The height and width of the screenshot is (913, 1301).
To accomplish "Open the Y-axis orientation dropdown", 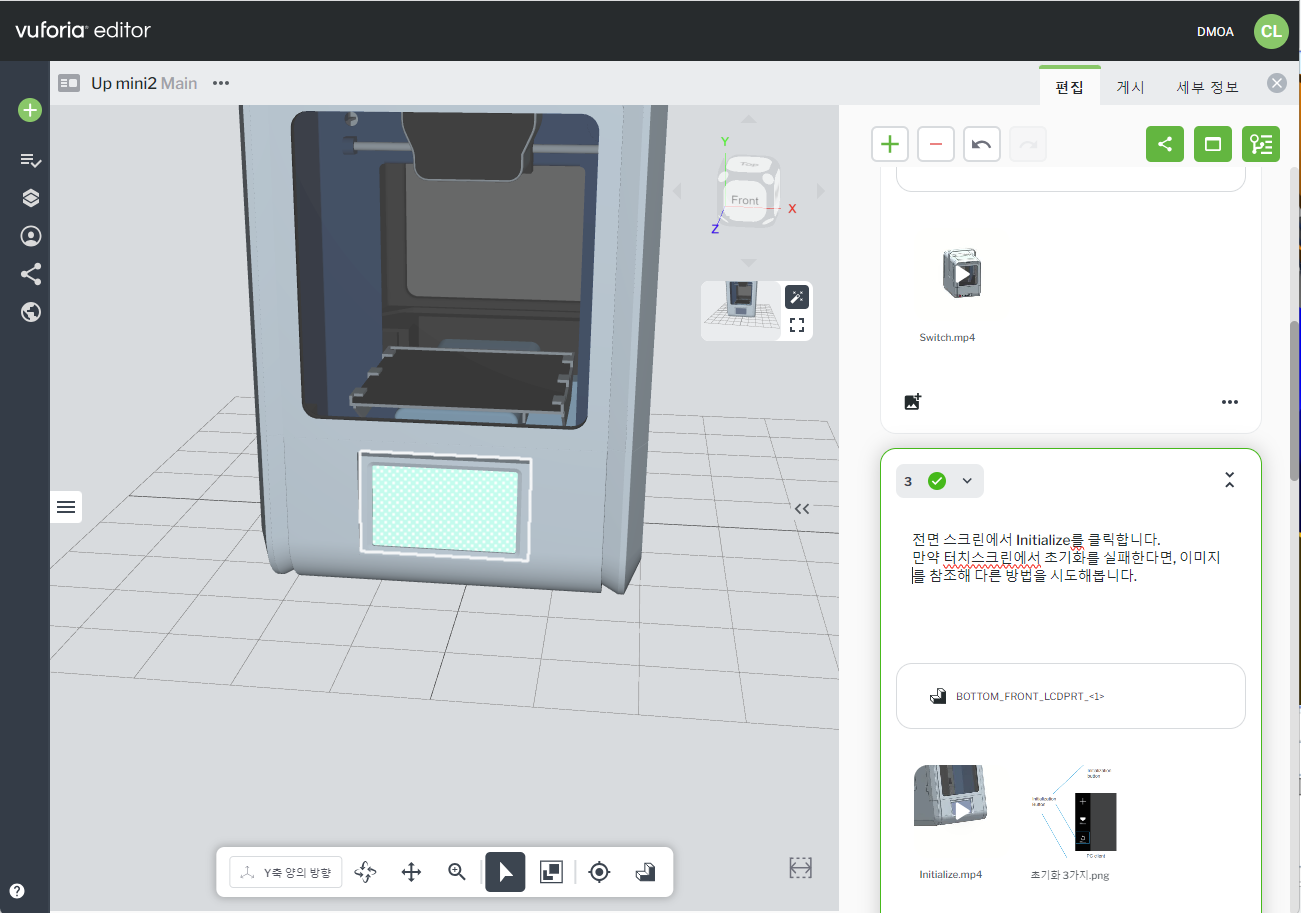I will (287, 872).
